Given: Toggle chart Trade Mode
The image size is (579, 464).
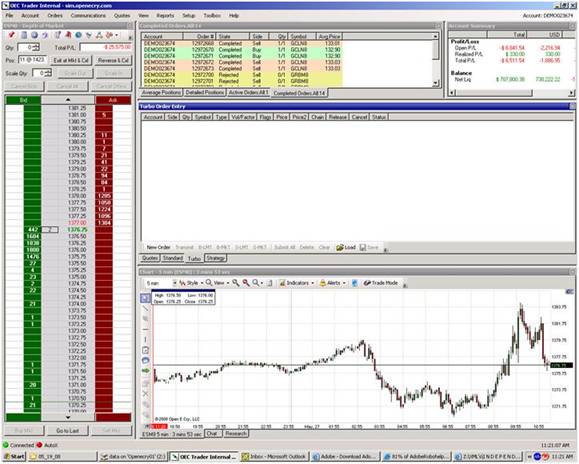Looking at the screenshot, I should tap(381, 283).
